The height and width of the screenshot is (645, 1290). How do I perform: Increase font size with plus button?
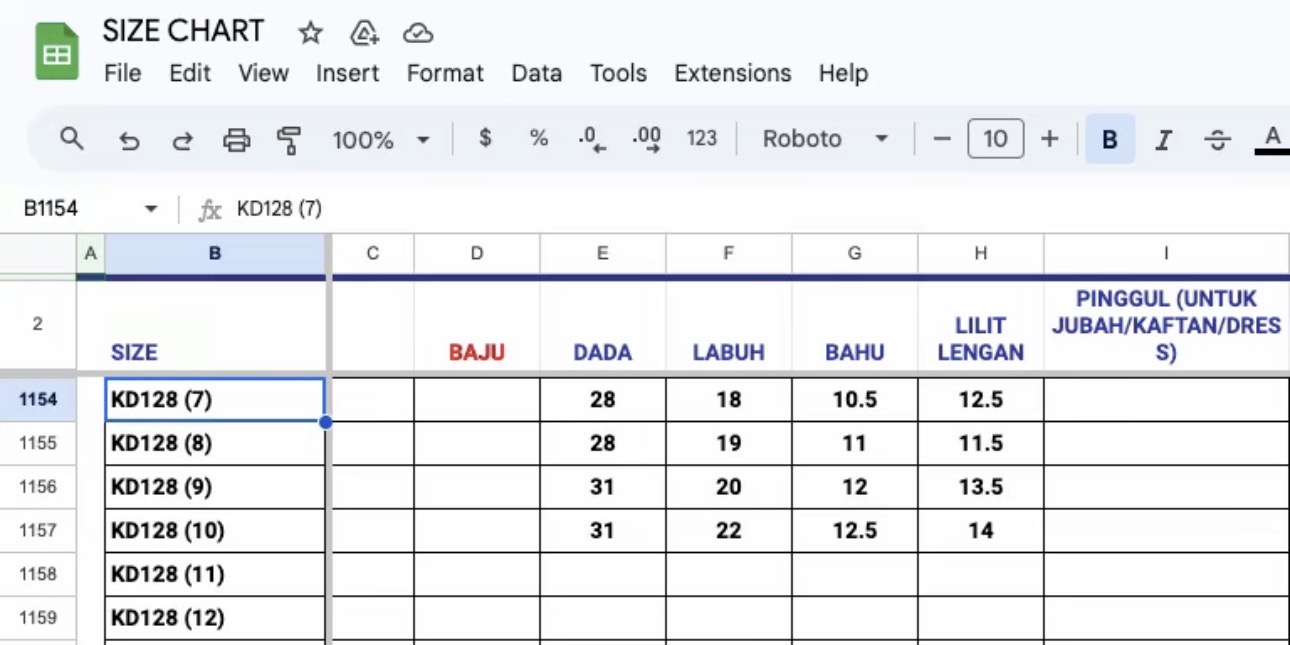click(x=1049, y=139)
